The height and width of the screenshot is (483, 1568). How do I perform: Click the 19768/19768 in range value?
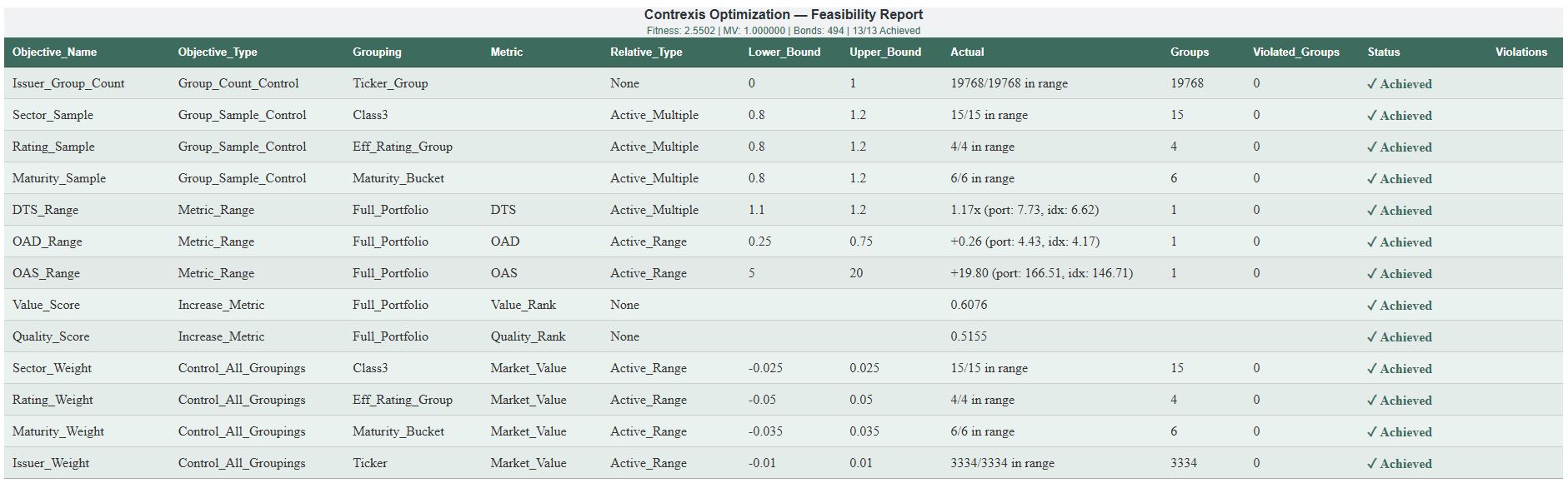point(1009,83)
